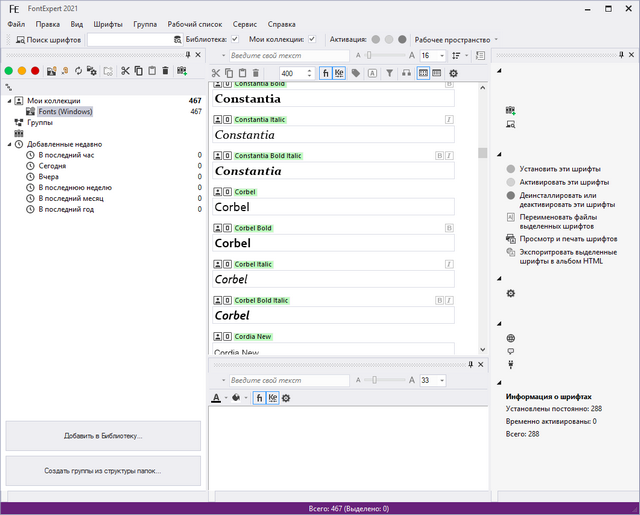Toggle the ligatures 'fi' button in font list toolbar
This screenshot has width=640, height=515.
[x=325, y=73]
